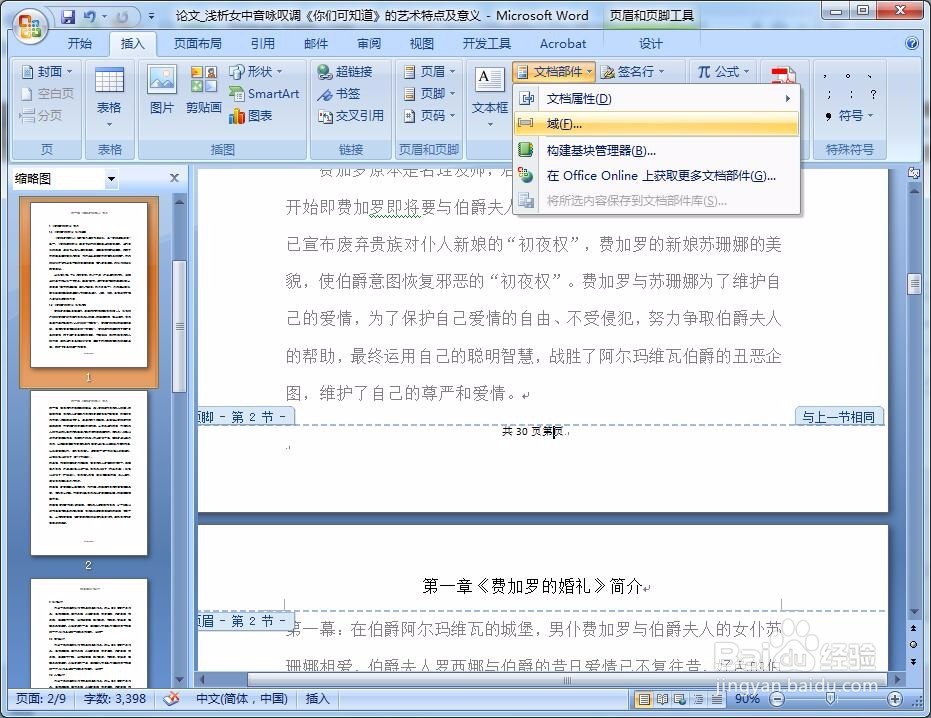Click the word count 字数: 3,398 status
Viewport: 931px width, 718px height.
pyautogui.click(x=115, y=698)
